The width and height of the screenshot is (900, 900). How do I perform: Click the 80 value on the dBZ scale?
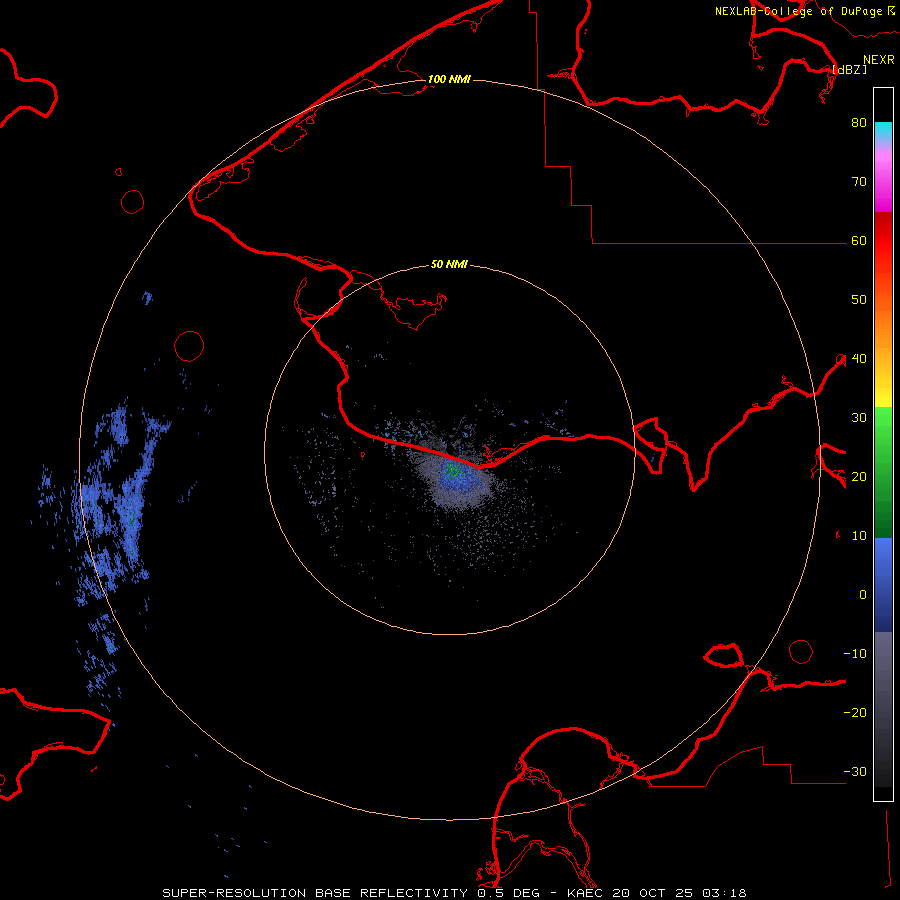tap(859, 123)
